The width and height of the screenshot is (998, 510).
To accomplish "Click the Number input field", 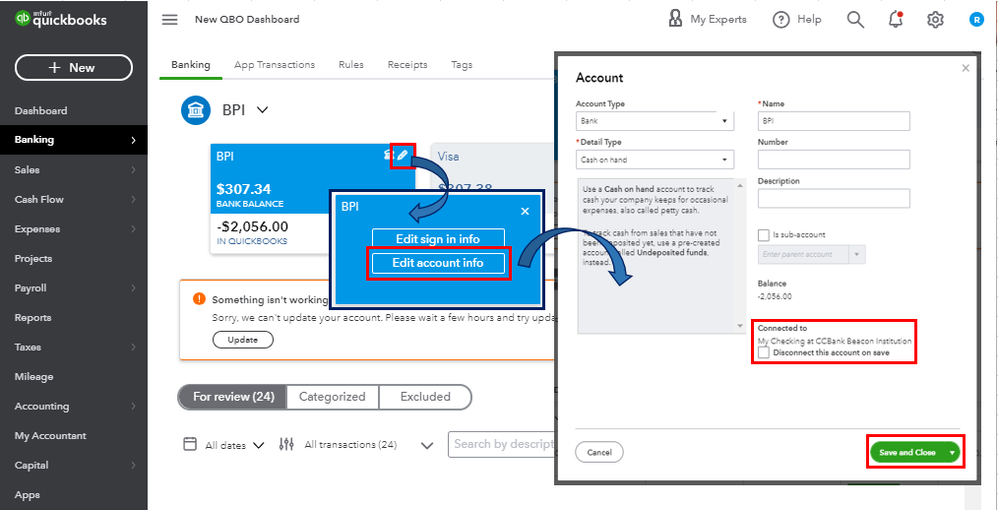I will pos(834,159).
